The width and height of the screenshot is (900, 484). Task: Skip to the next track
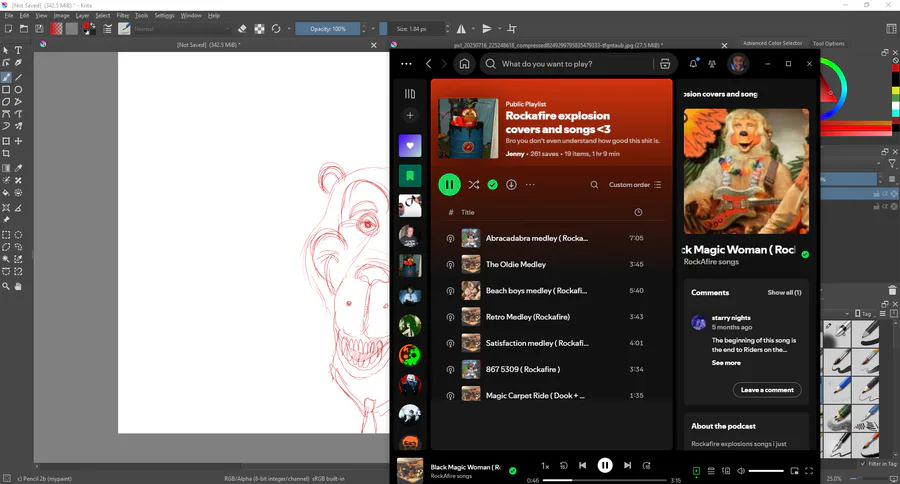627,466
